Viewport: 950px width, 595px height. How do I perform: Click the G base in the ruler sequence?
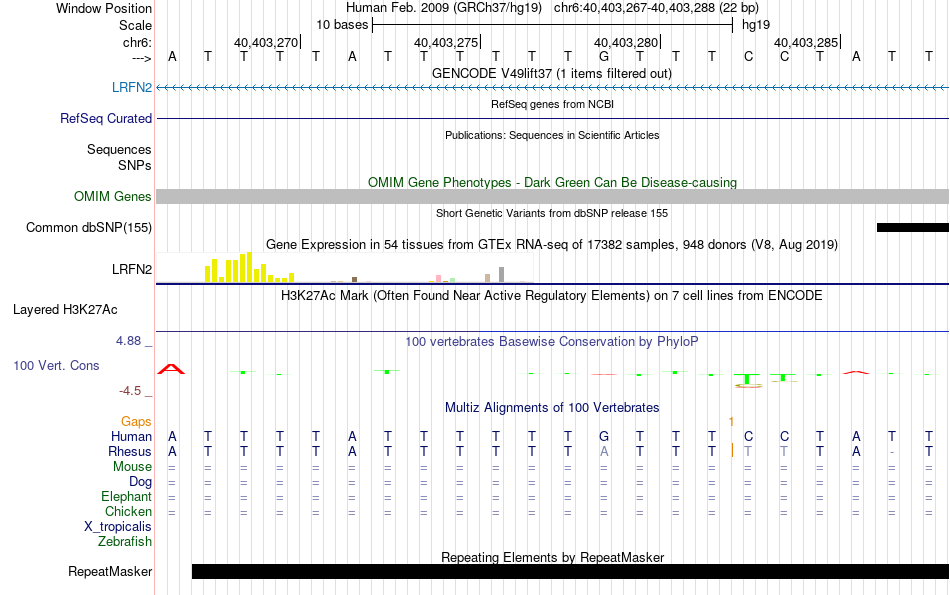(x=603, y=57)
